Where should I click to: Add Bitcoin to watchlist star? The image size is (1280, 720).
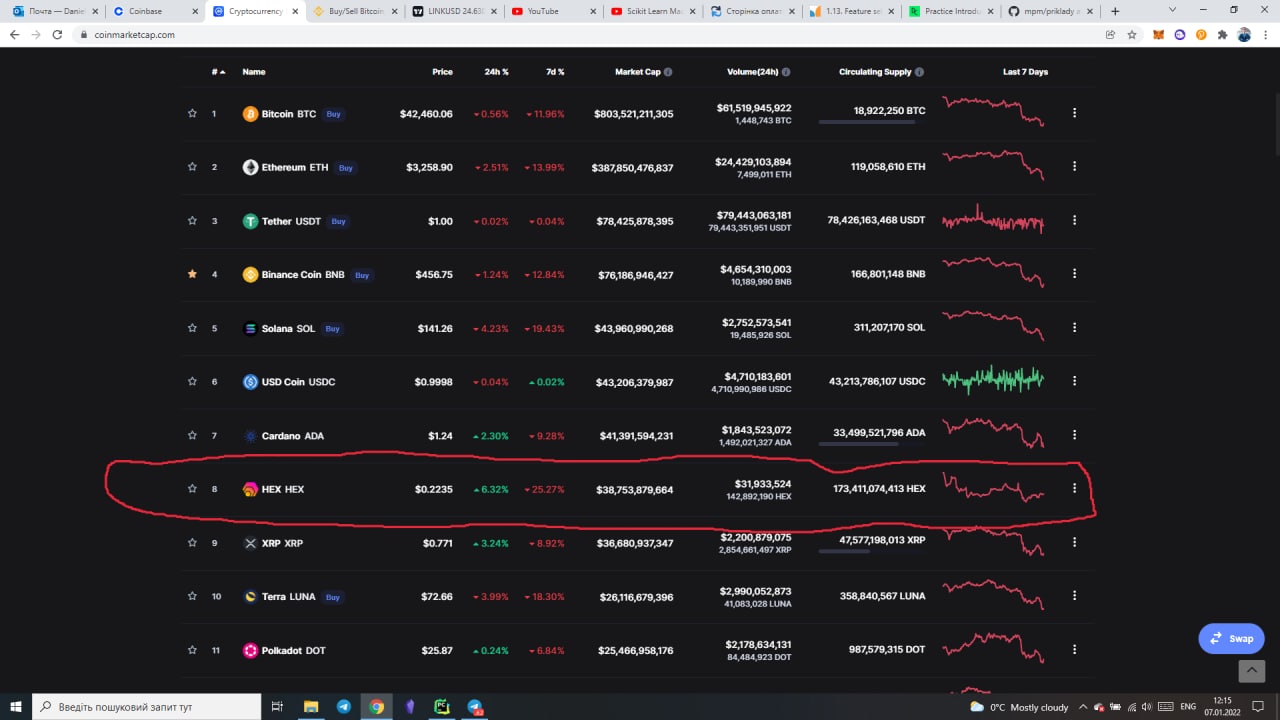192,114
